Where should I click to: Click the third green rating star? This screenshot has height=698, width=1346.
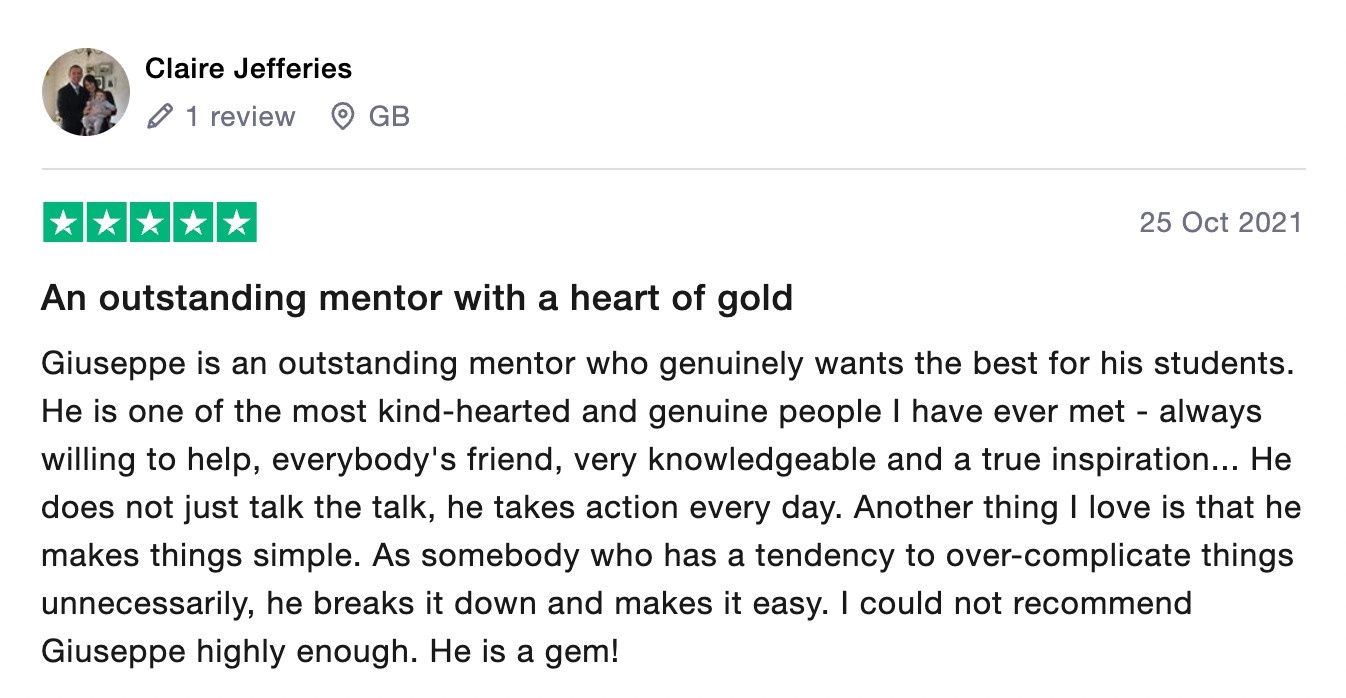150,222
